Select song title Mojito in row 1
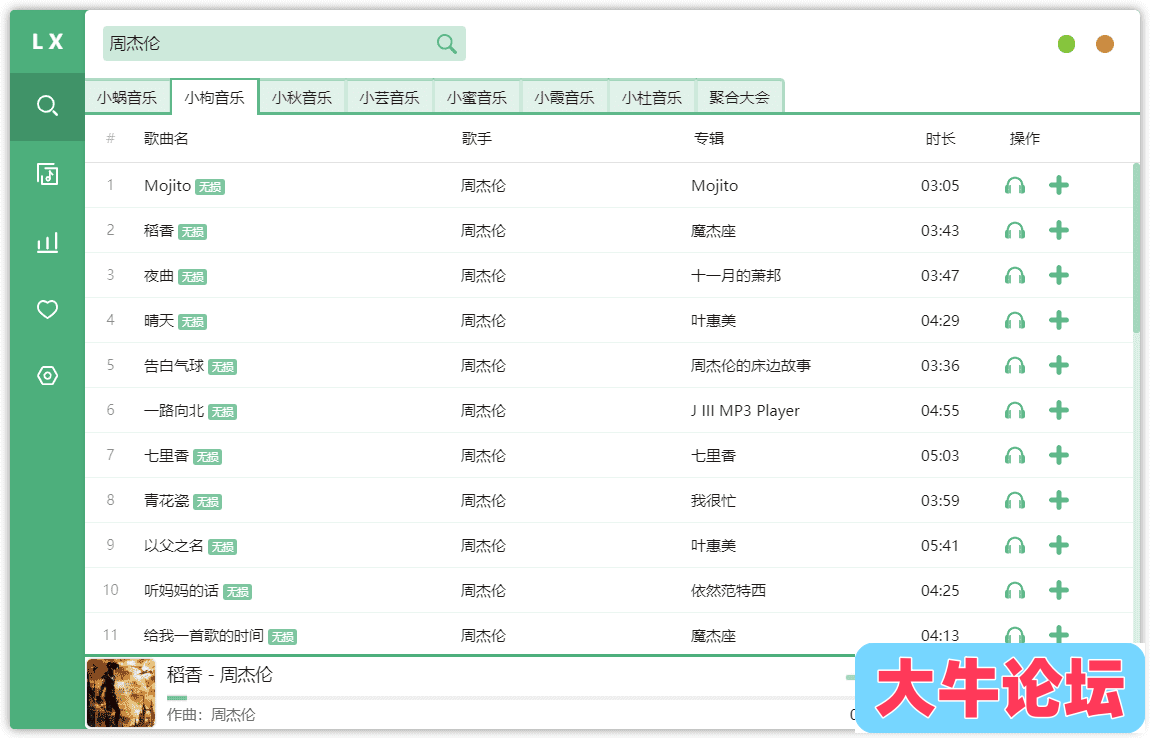1150x738 pixels. point(168,186)
